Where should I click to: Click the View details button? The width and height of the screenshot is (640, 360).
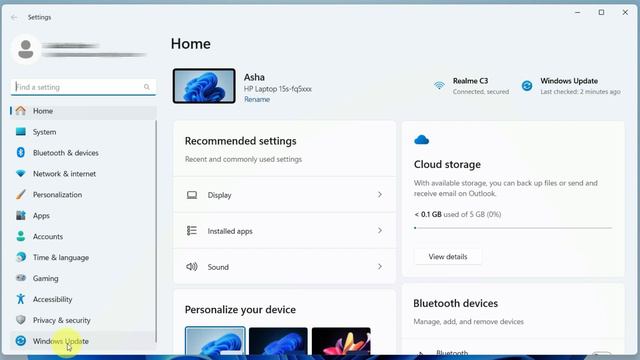pyautogui.click(x=448, y=256)
